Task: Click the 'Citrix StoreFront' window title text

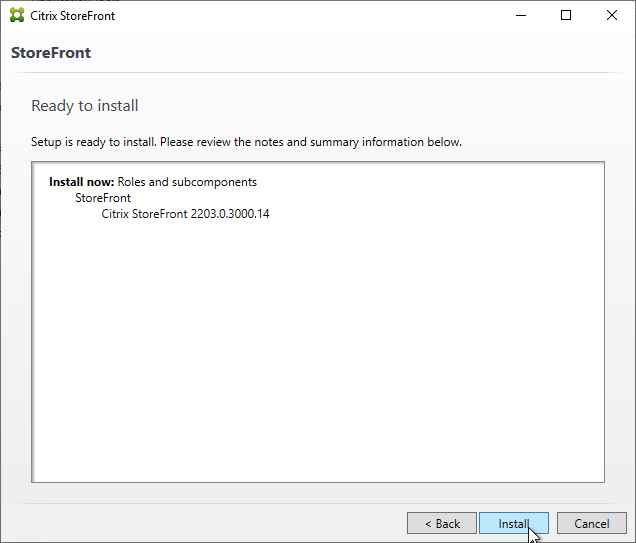Action: coord(73,16)
